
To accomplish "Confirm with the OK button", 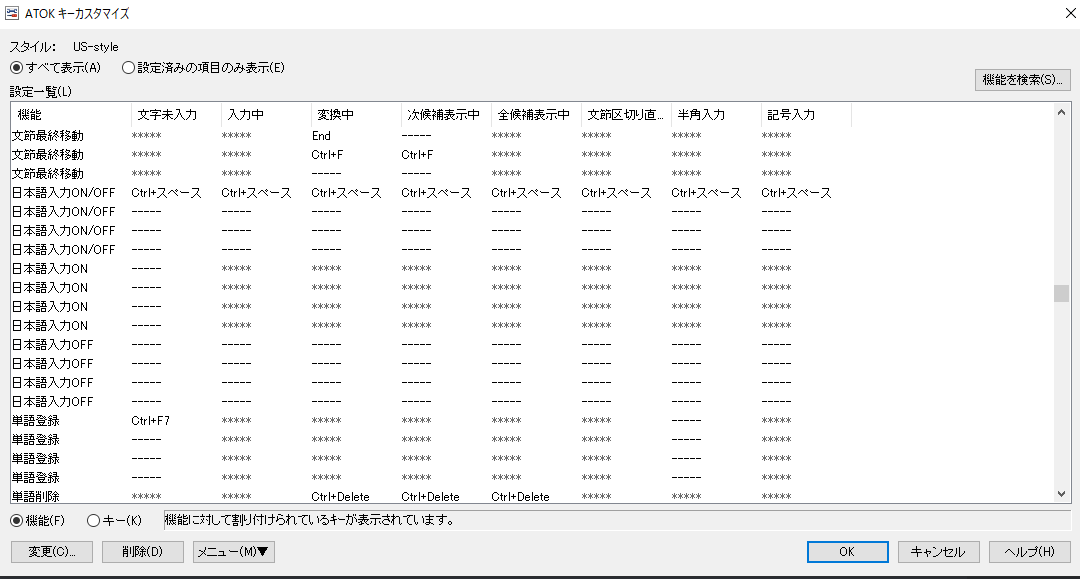I will 847,551.
